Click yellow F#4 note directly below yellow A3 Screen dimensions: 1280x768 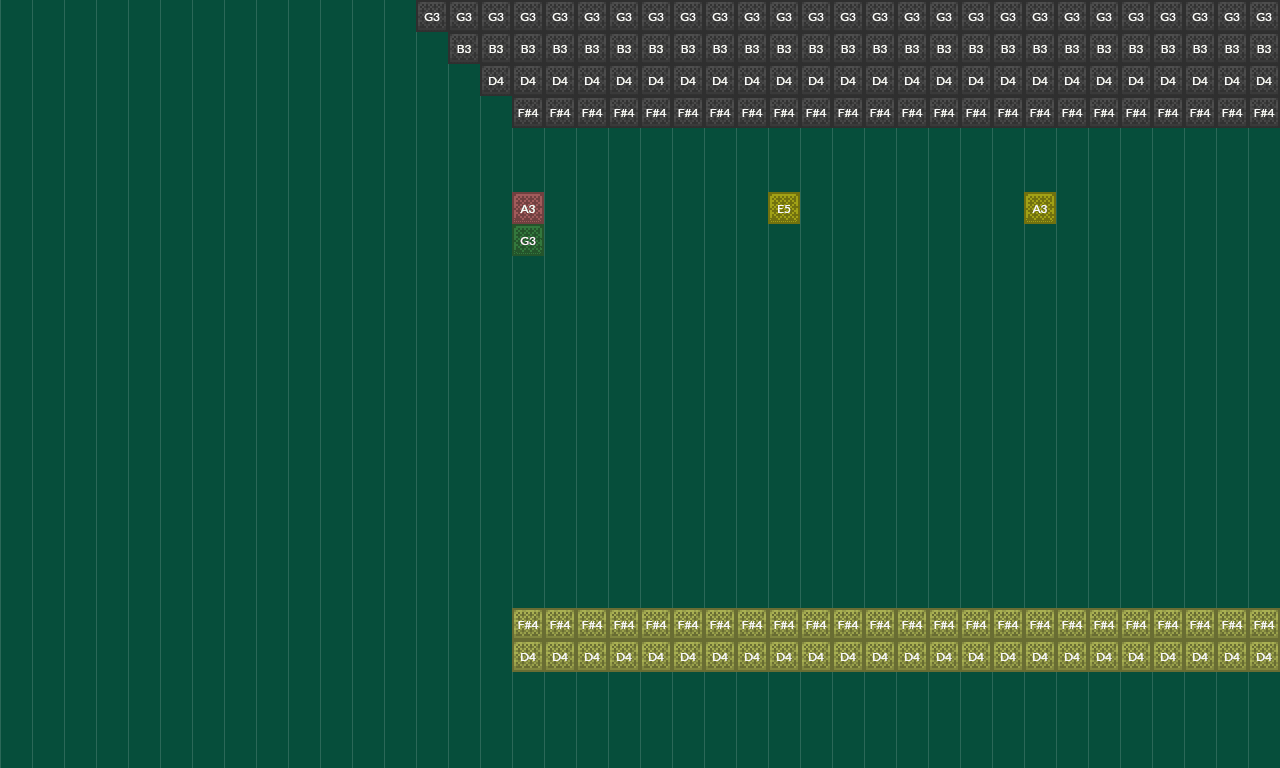tap(1040, 624)
